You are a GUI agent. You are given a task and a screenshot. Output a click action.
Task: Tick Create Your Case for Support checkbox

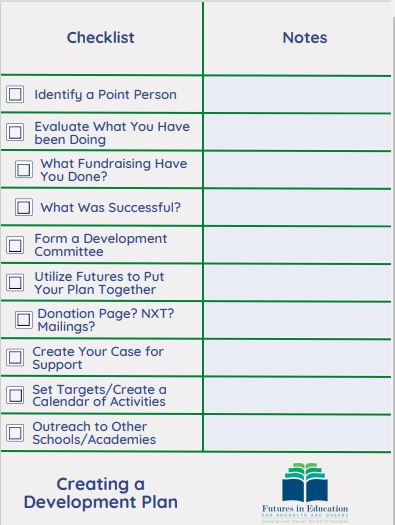pyautogui.click(x=15, y=358)
